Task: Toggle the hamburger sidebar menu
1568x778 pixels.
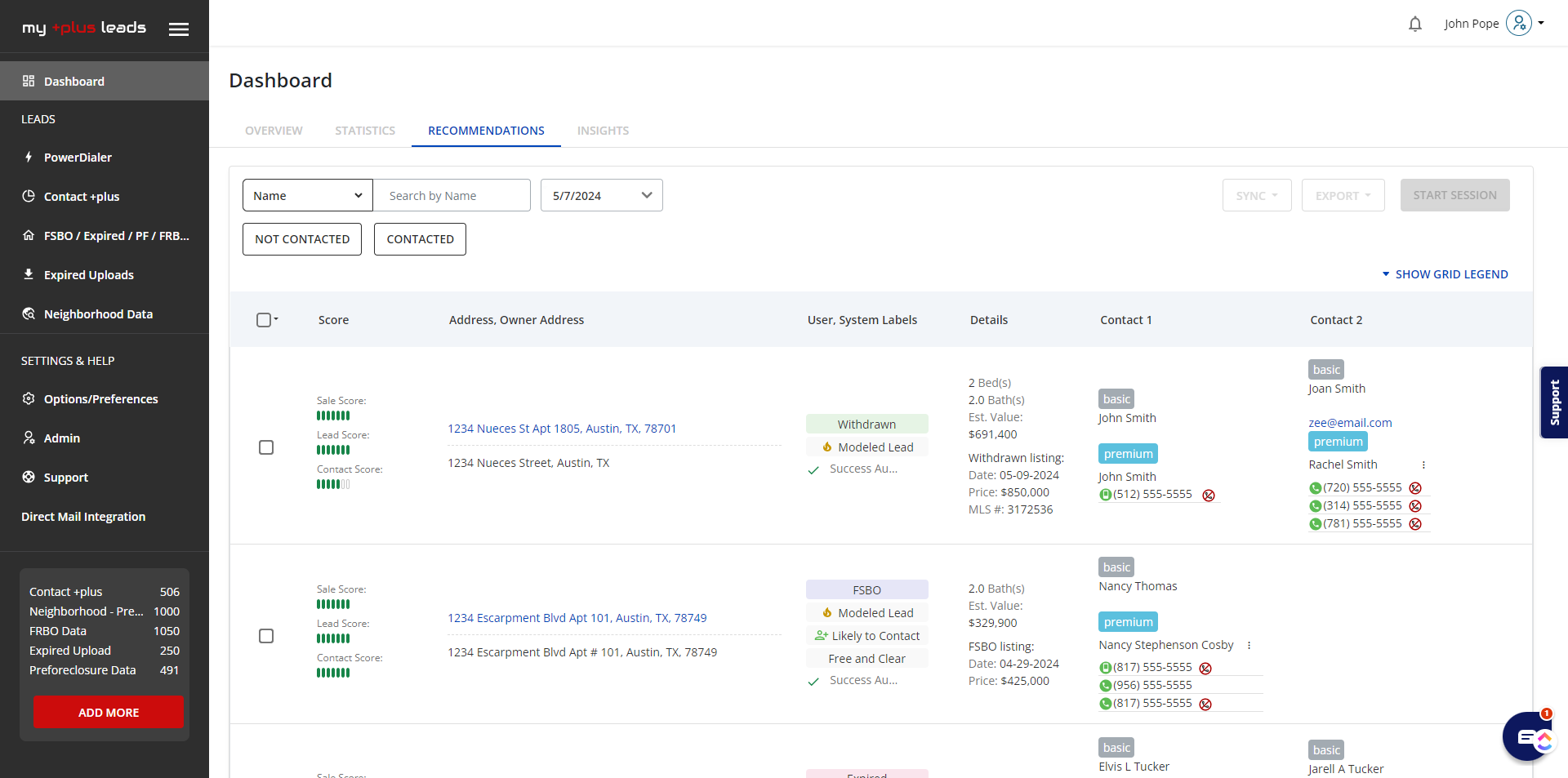Action: point(179,29)
